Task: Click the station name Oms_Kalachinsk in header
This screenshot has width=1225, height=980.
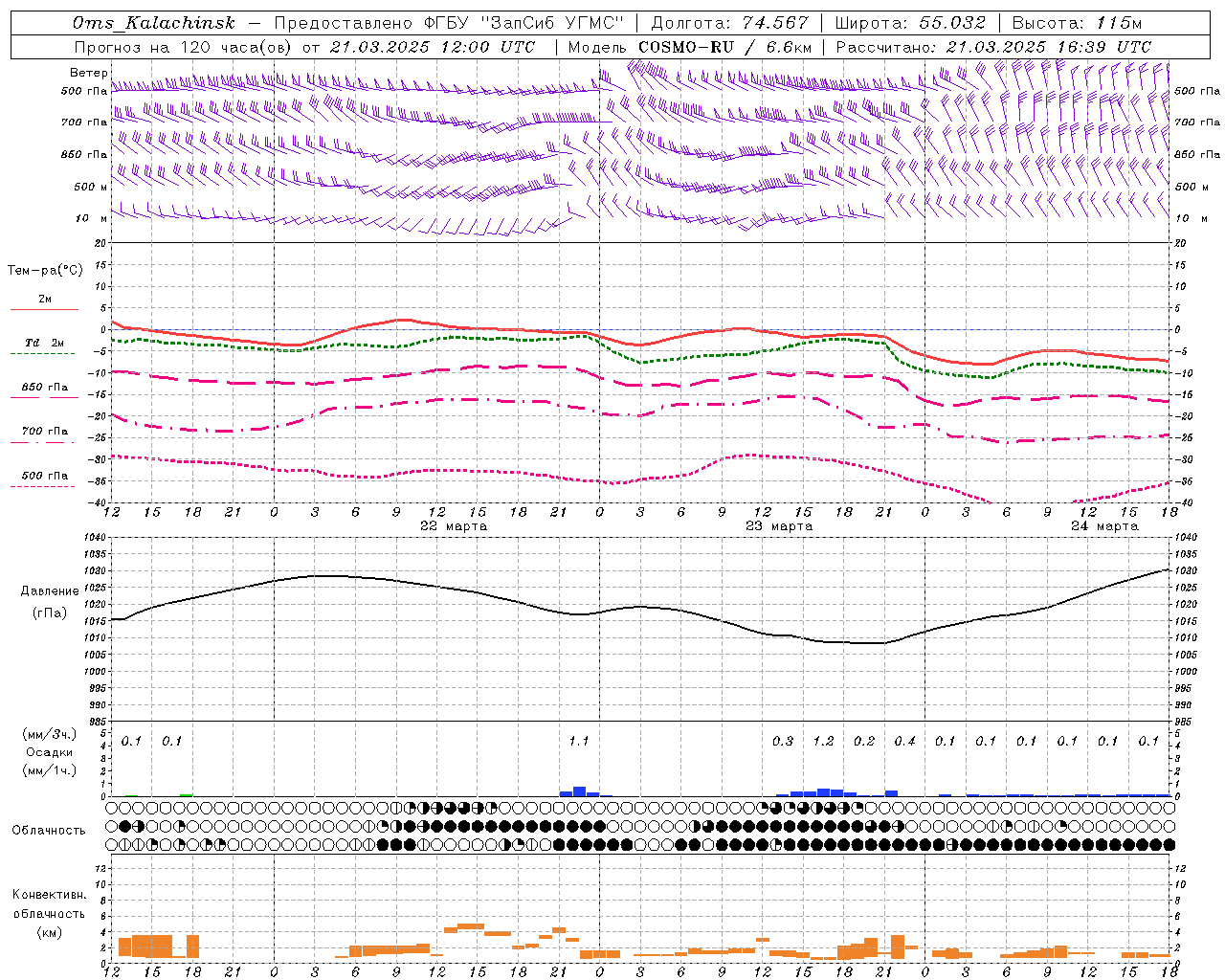Action: coord(153,24)
